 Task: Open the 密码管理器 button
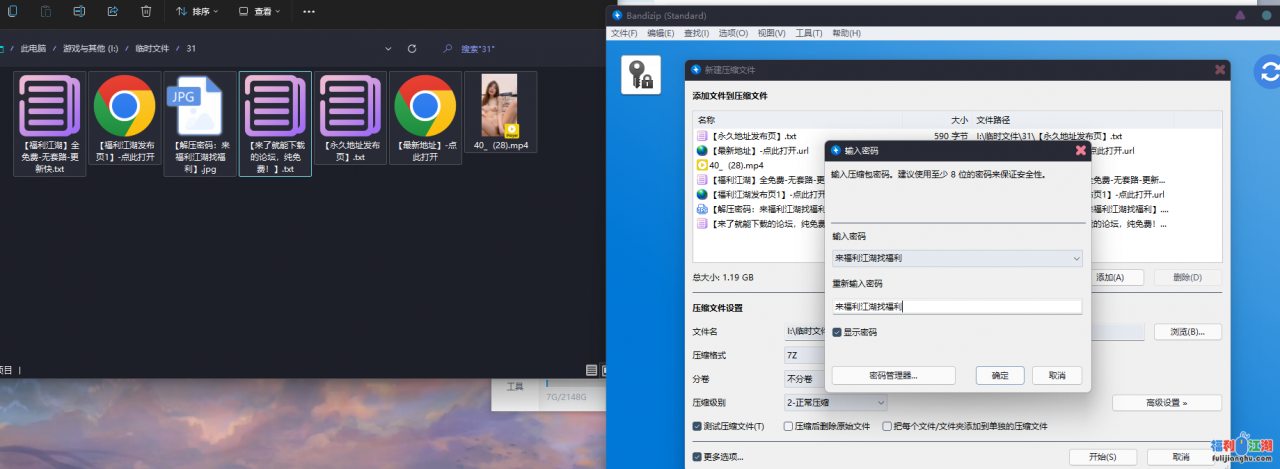click(x=892, y=375)
